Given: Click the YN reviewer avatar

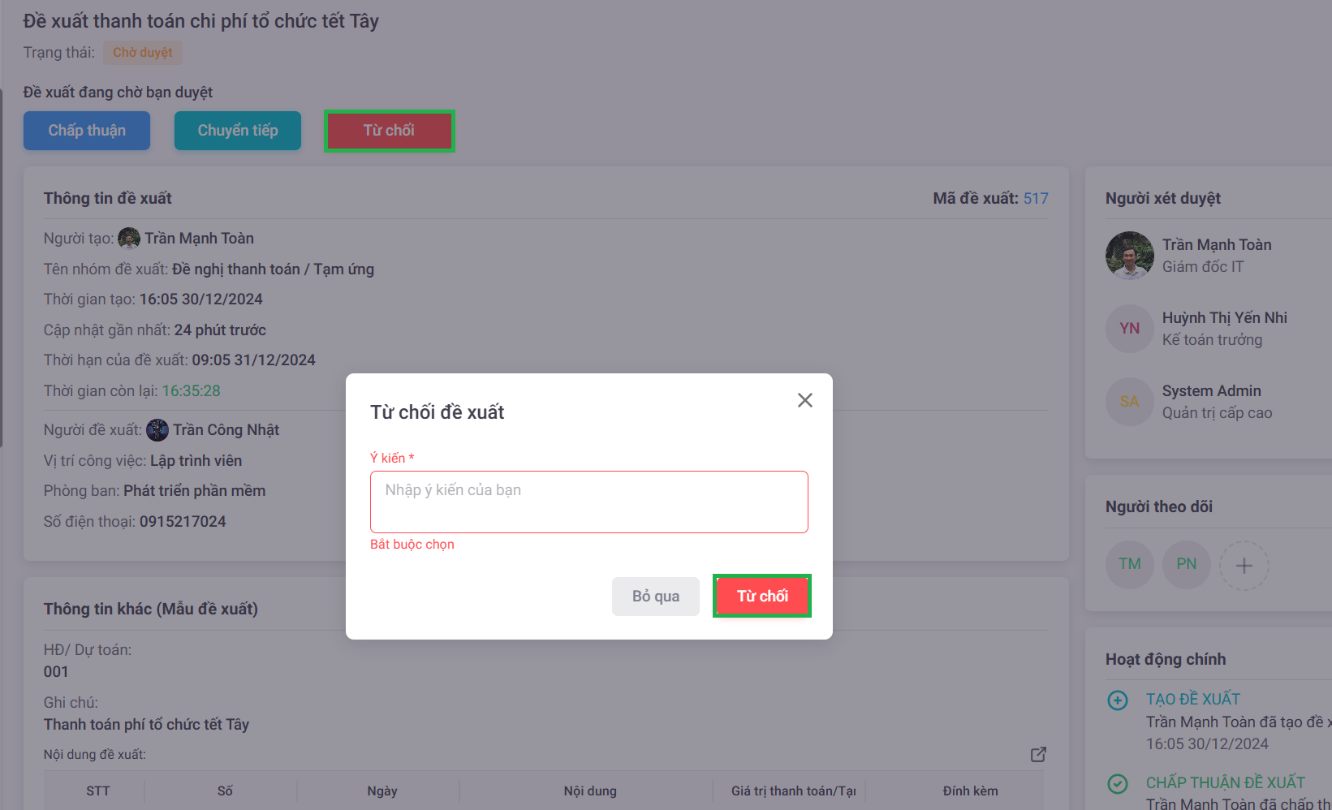Looking at the screenshot, I should (x=1130, y=328).
